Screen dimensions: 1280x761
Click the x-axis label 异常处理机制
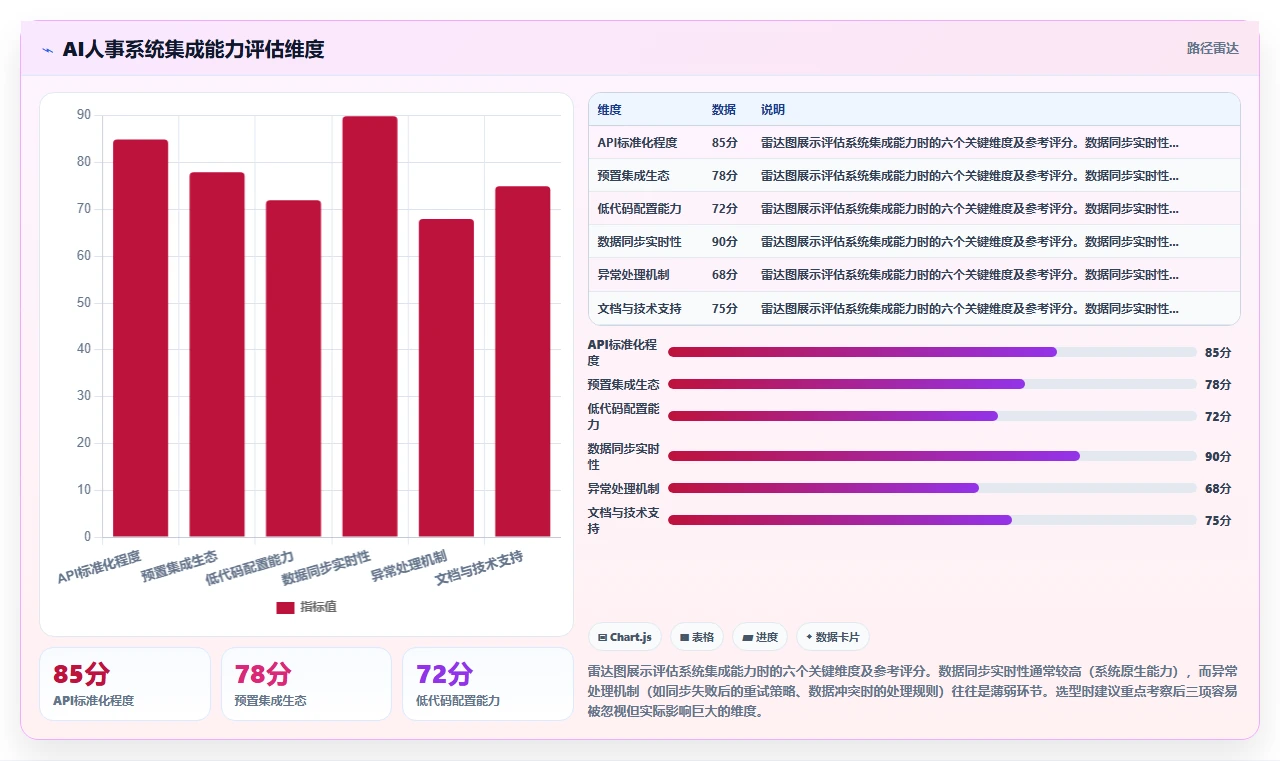pos(408,566)
